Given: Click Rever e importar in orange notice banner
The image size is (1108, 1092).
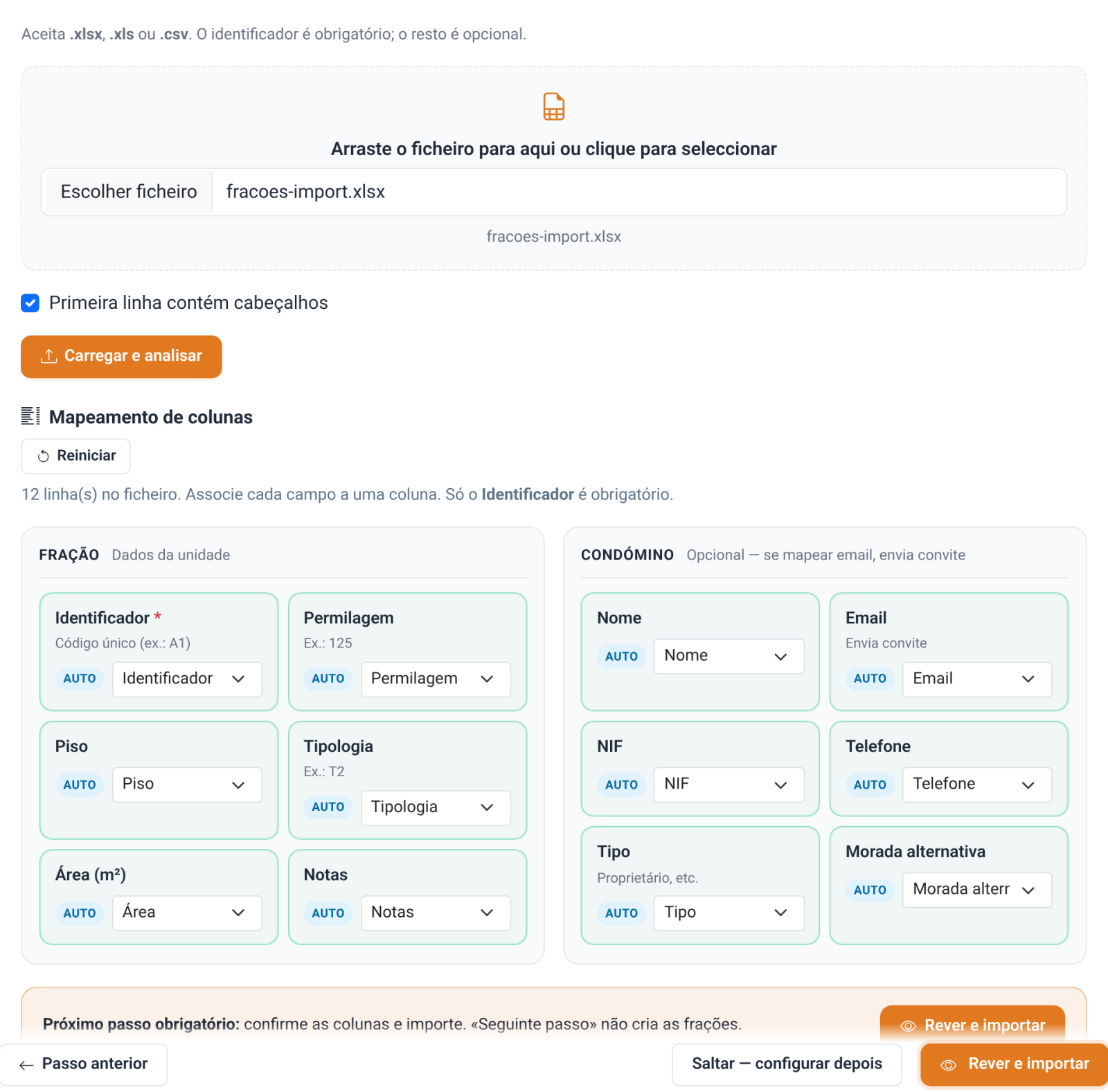Looking at the screenshot, I should pos(972,1025).
